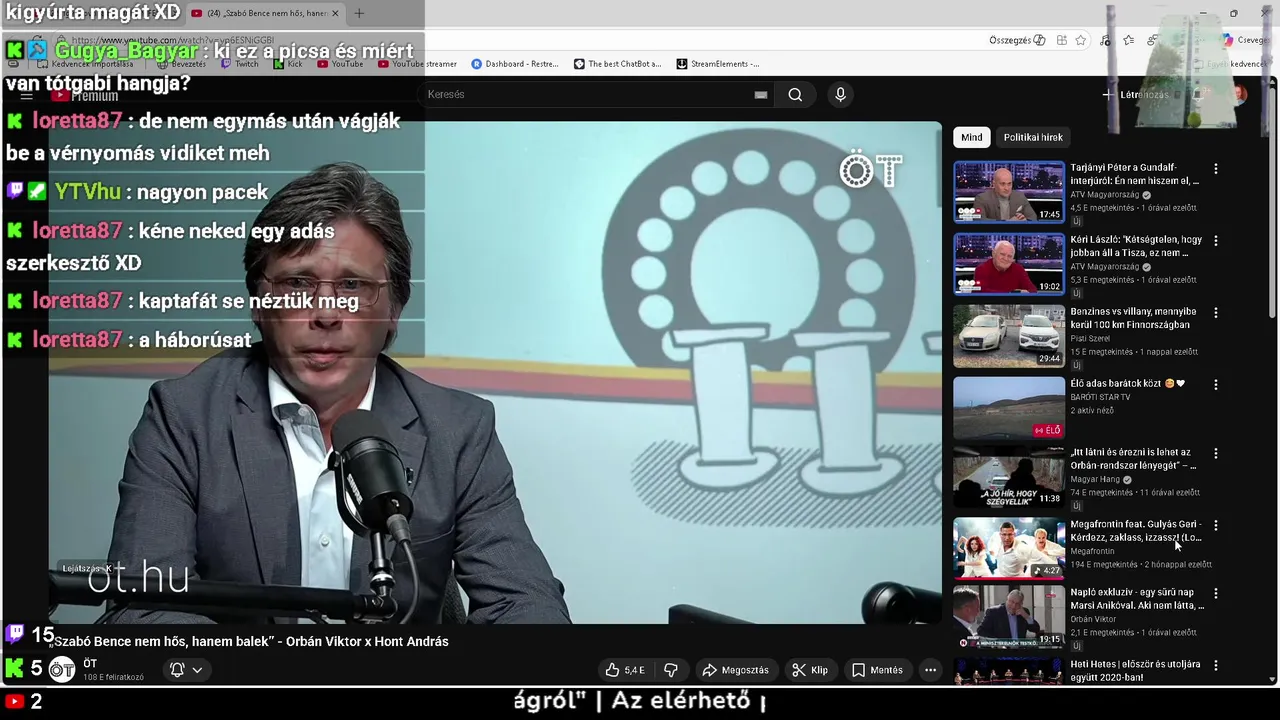
Task: Click the vertical page scrollbar thumb
Action: point(1272,205)
